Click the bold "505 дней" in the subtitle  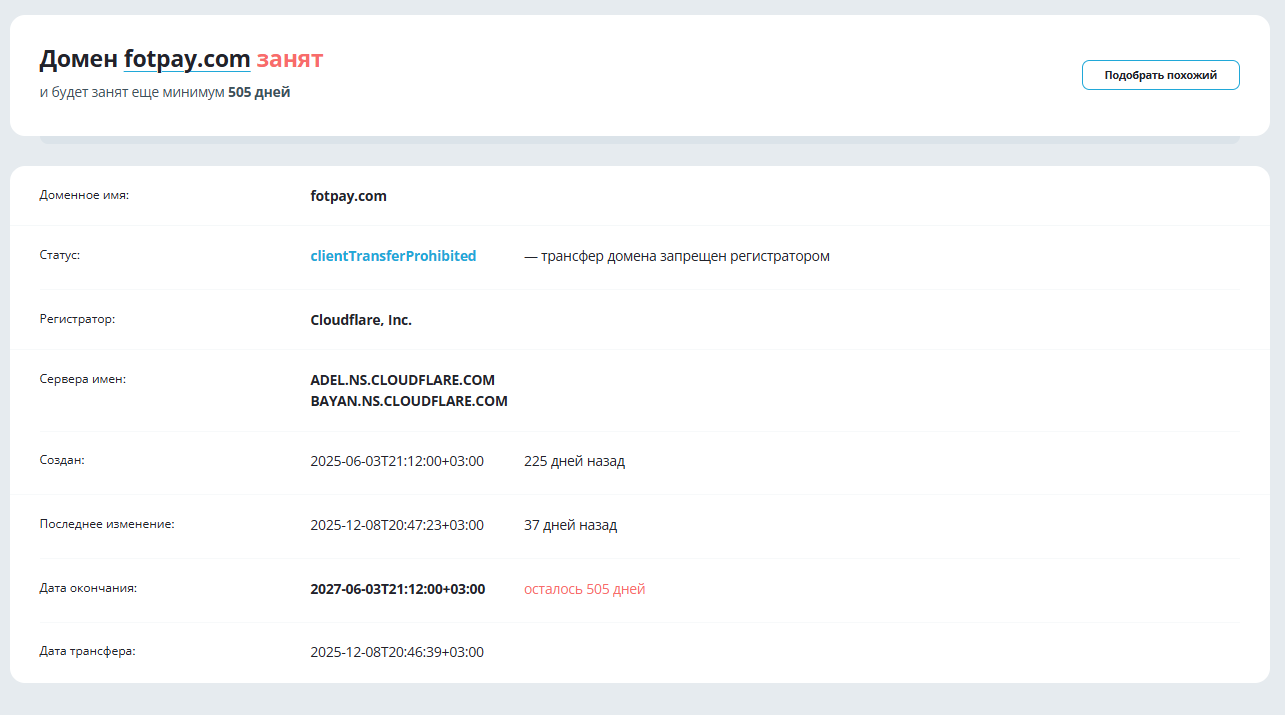259,92
